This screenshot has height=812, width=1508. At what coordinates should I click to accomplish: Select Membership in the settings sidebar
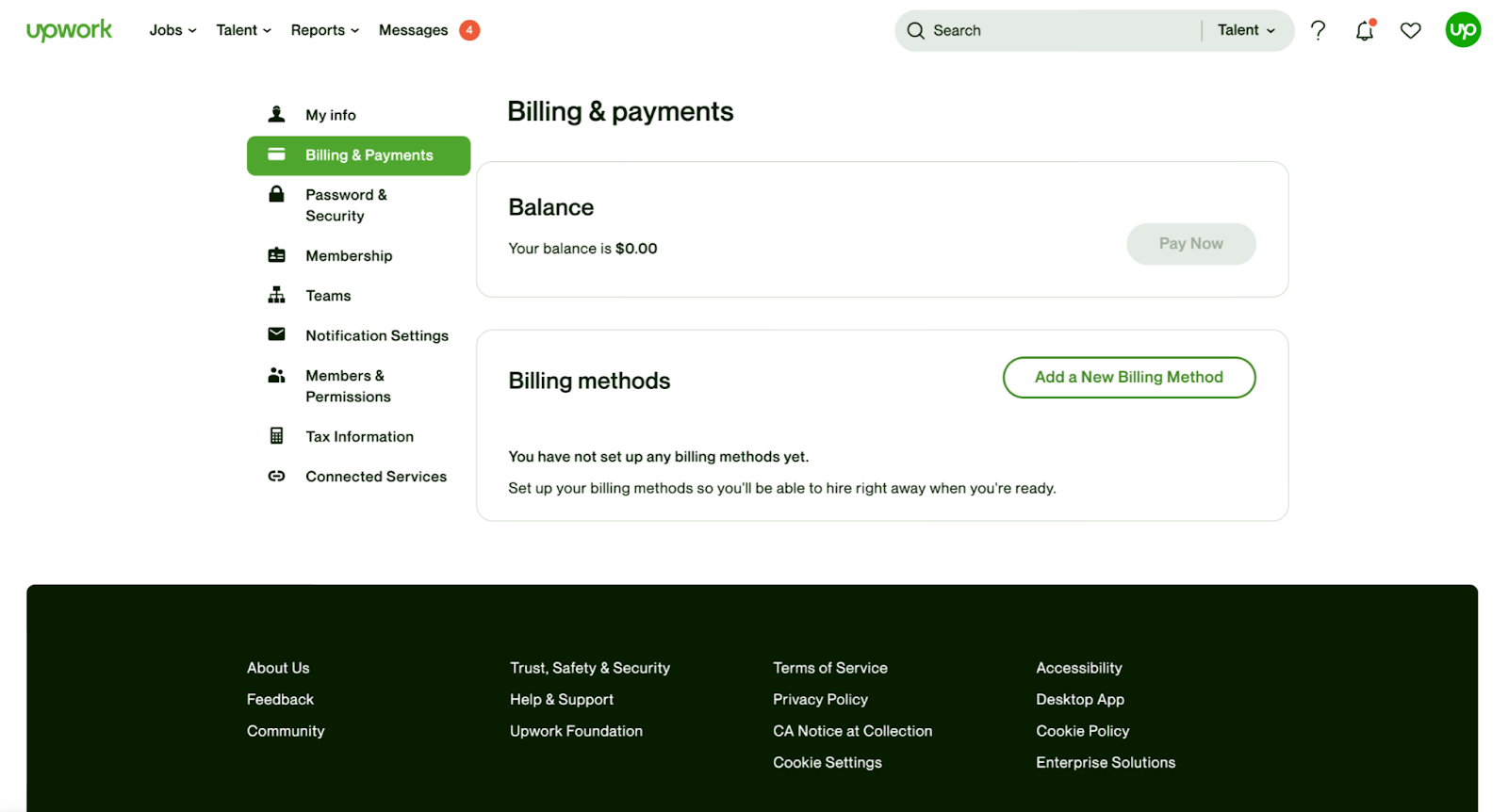[349, 256]
